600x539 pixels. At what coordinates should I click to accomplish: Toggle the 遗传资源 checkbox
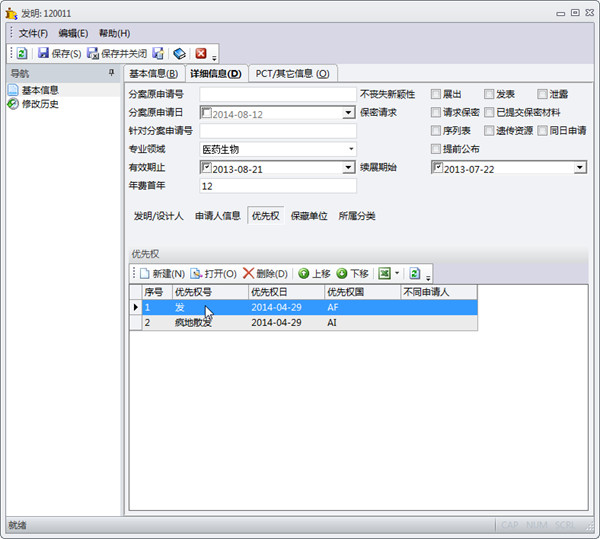click(489, 130)
